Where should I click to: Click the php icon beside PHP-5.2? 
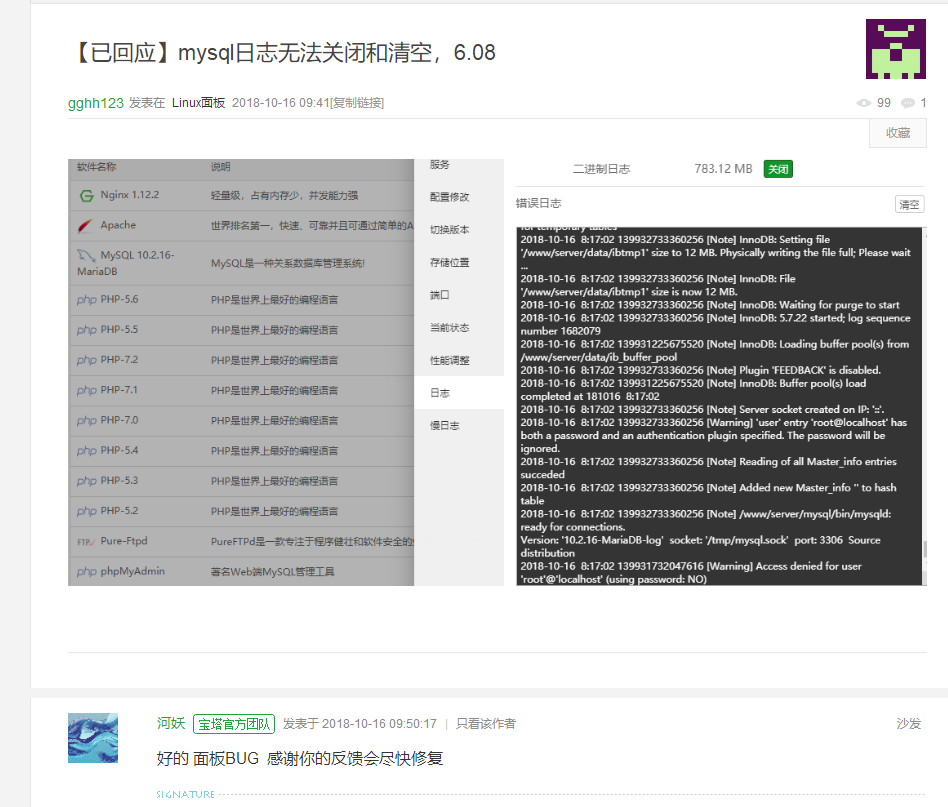click(x=86, y=511)
